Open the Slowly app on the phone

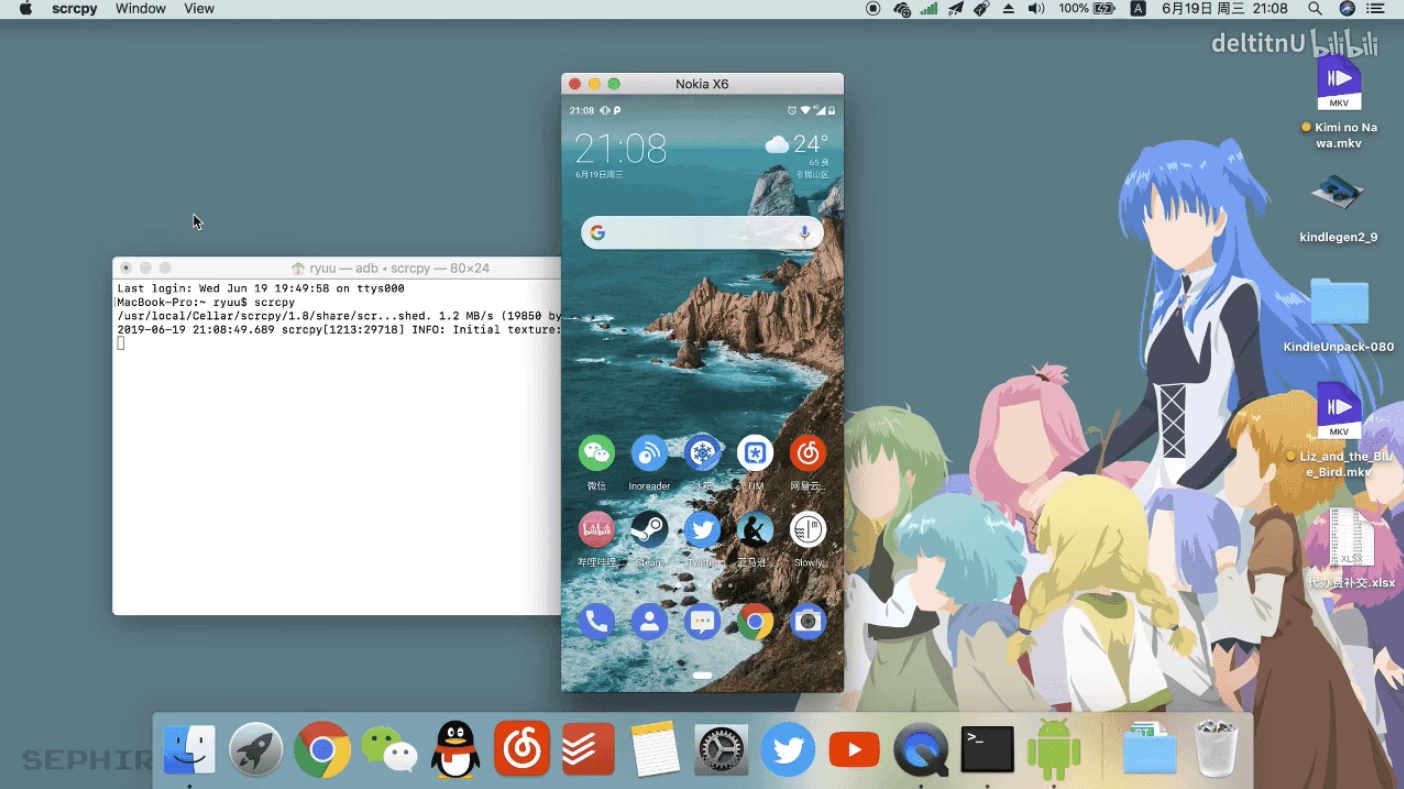(x=807, y=530)
